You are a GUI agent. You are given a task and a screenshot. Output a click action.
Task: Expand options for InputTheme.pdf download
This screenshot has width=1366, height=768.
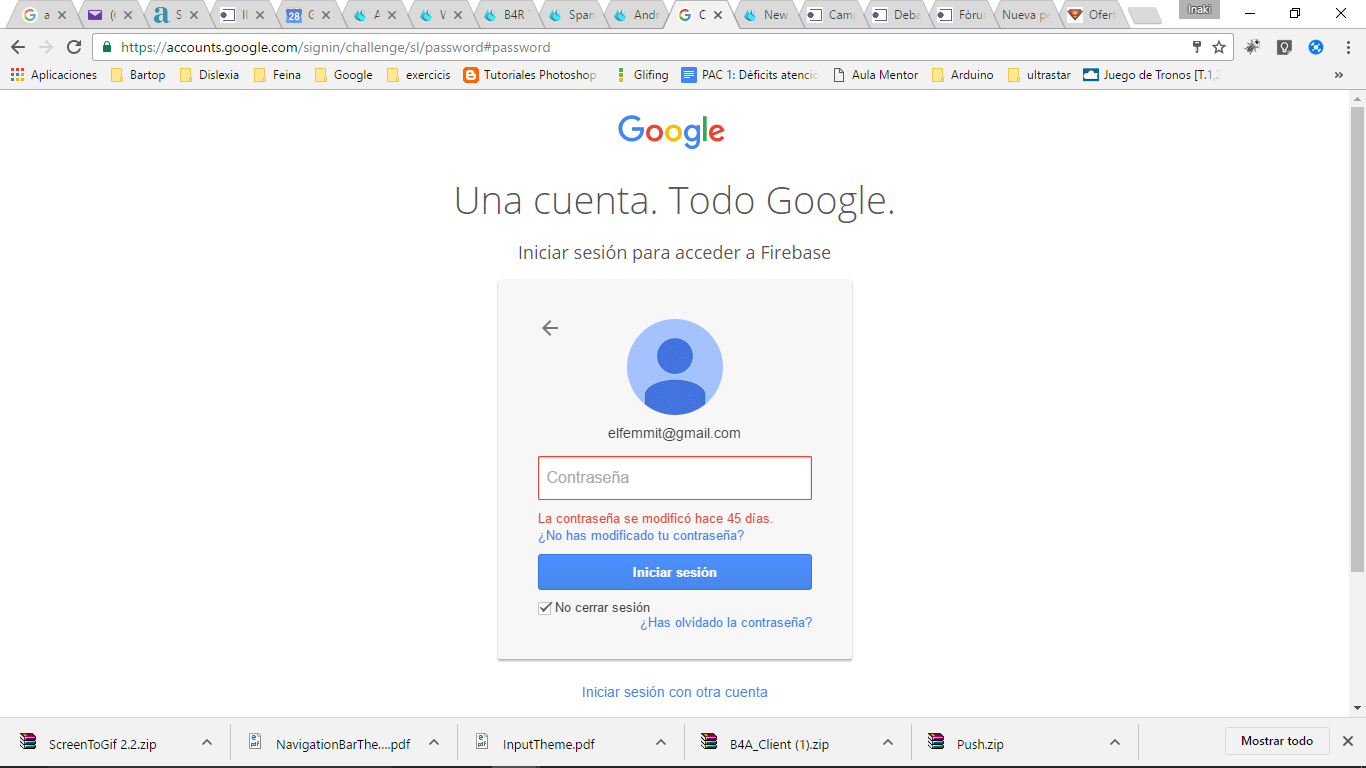point(661,742)
